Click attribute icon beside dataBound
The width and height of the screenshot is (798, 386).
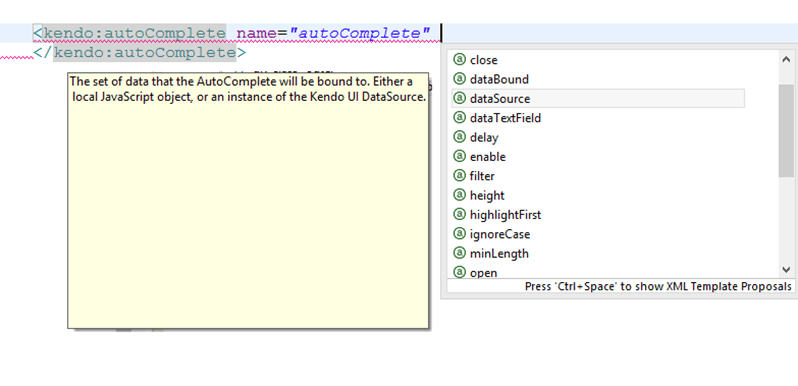(x=460, y=79)
